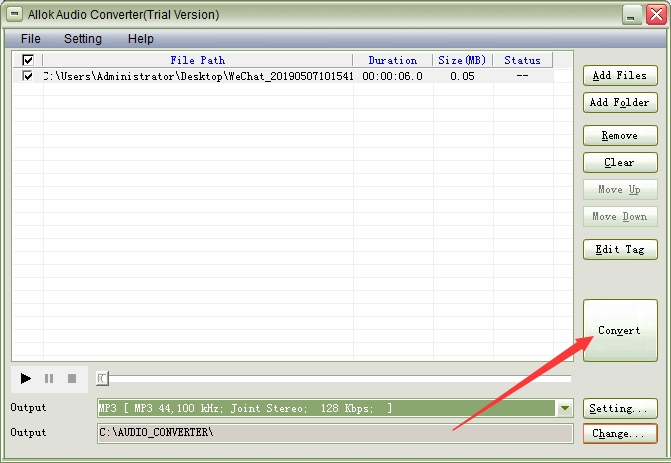671x463 pixels.
Task: Click the Add Folder button
Action: point(620,103)
